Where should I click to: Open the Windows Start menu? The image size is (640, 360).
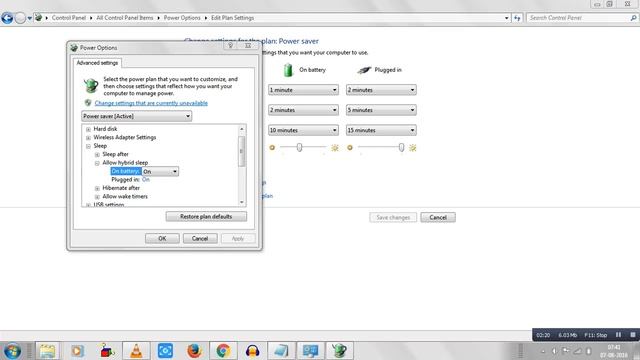pyautogui.click(x=12, y=351)
